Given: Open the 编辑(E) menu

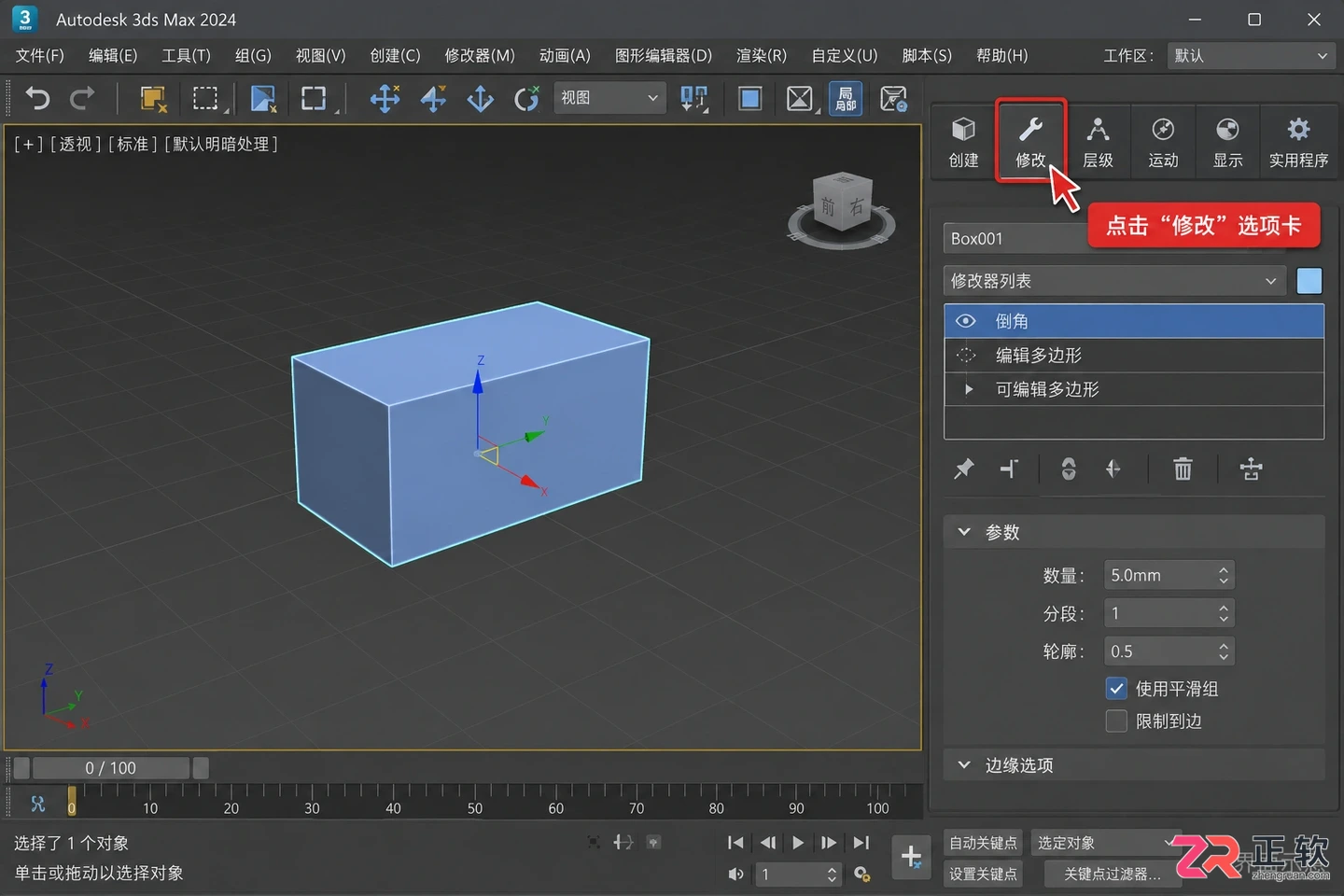Looking at the screenshot, I should click(113, 56).
